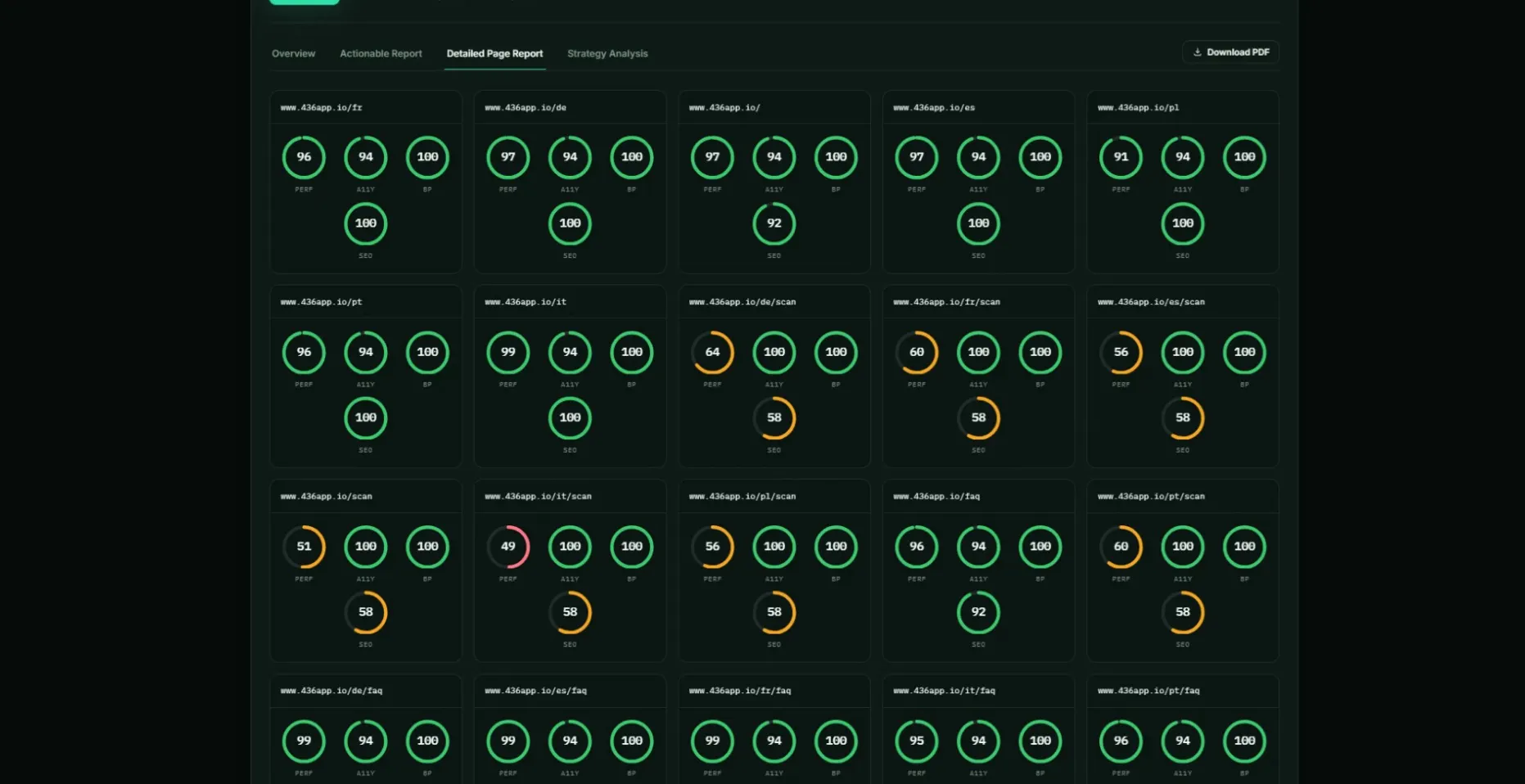The width and height of the screenshot is (1525, 784).
Task: Click the SEO 58 gauge on the /de/scan card
Action: click(x=774, y=417)
